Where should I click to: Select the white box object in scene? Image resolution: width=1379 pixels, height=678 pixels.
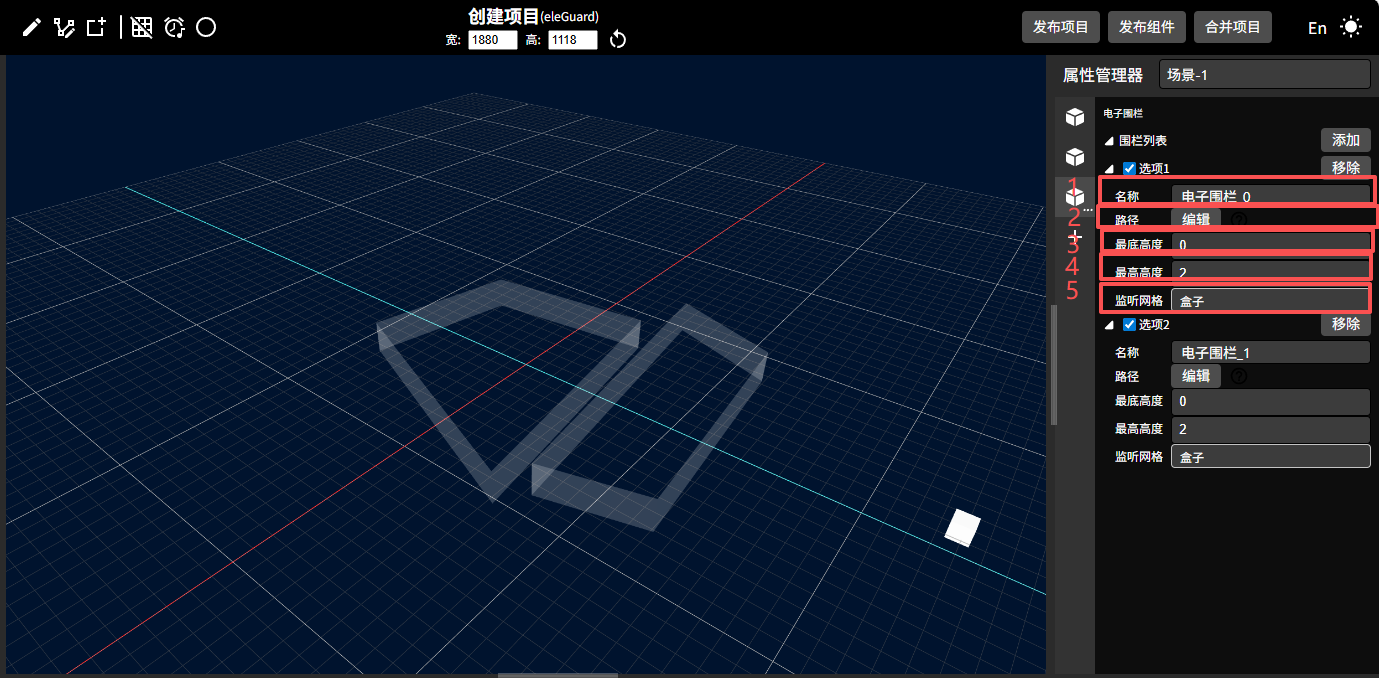click(962, 527)
